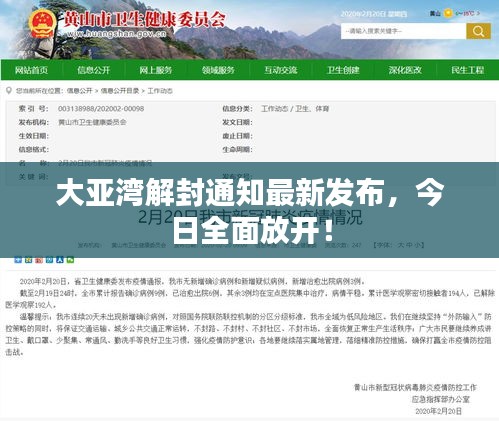The height and width of the screenshot is (421, 499).
Task: Click the wjw.huangshan.gov.cn URL text
Action: (116, 34)
